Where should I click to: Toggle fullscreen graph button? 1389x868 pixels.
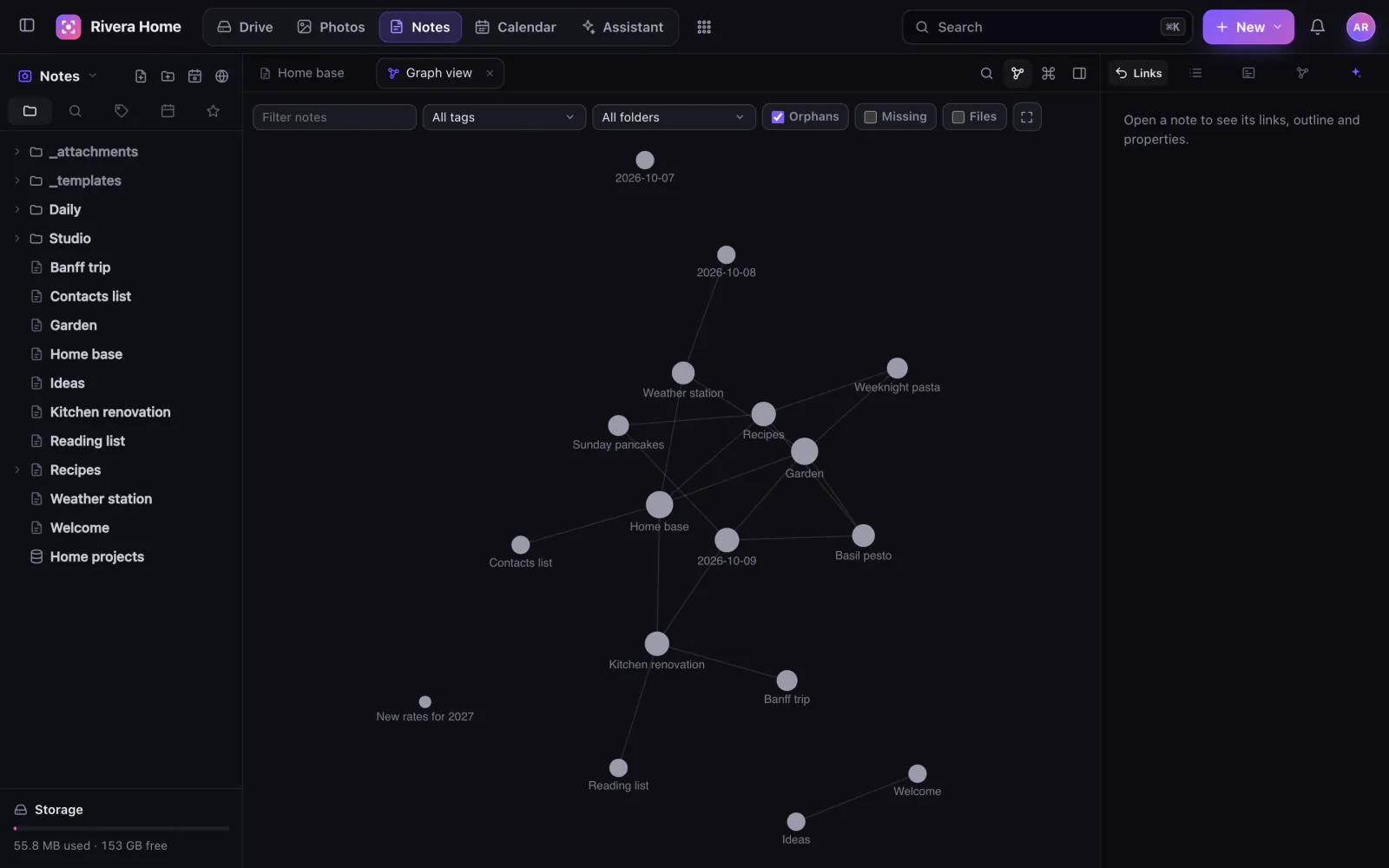[1027, 117]
